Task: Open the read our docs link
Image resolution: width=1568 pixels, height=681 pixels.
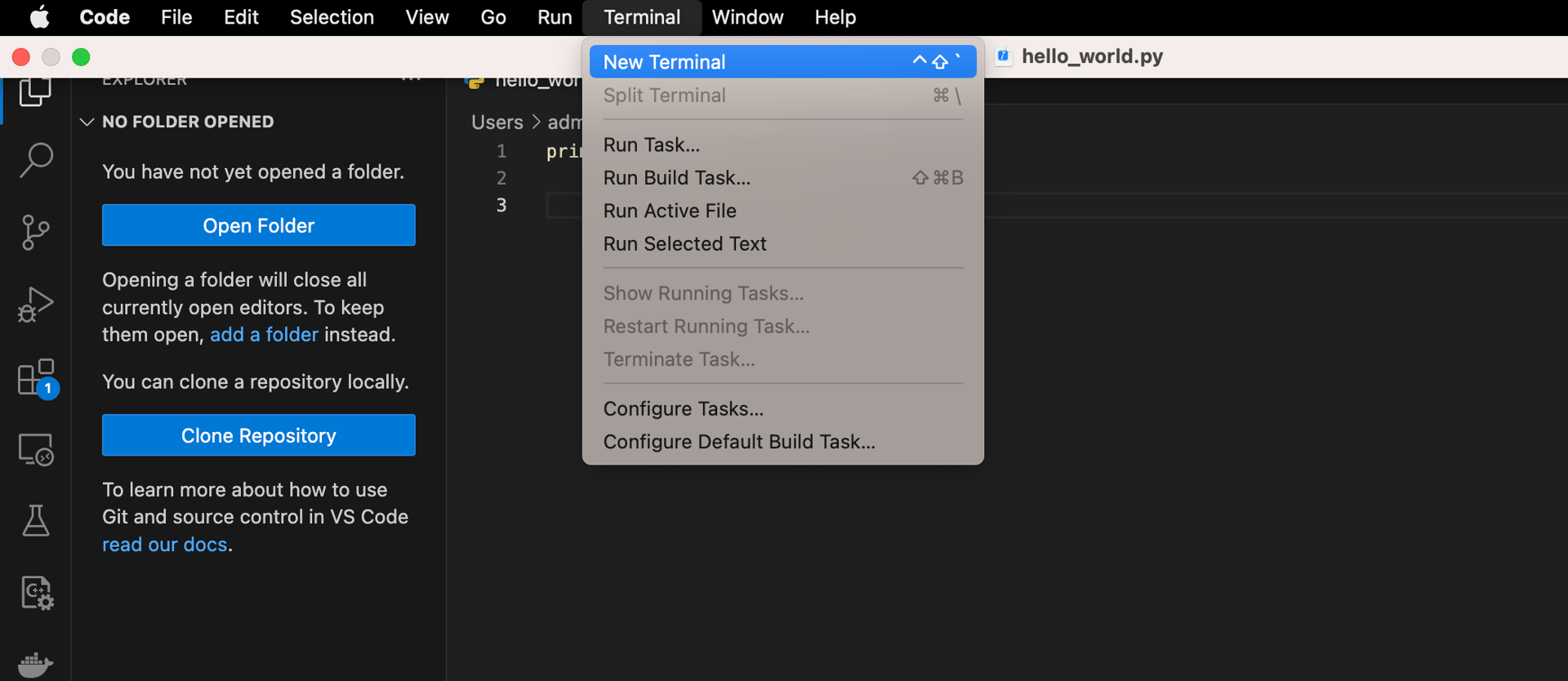Action: pos(164,545)
